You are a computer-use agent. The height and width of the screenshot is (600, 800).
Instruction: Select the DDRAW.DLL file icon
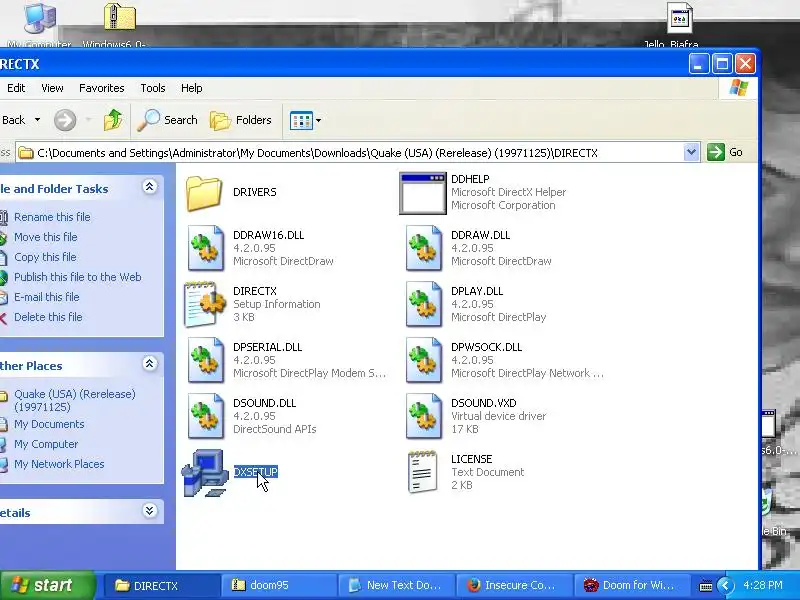[x=423, y=248]
